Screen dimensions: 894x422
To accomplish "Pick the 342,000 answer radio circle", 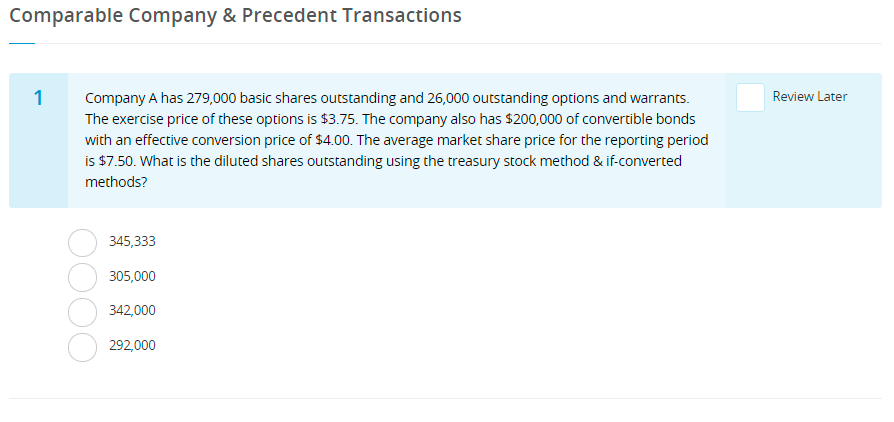I will point(82,311).
